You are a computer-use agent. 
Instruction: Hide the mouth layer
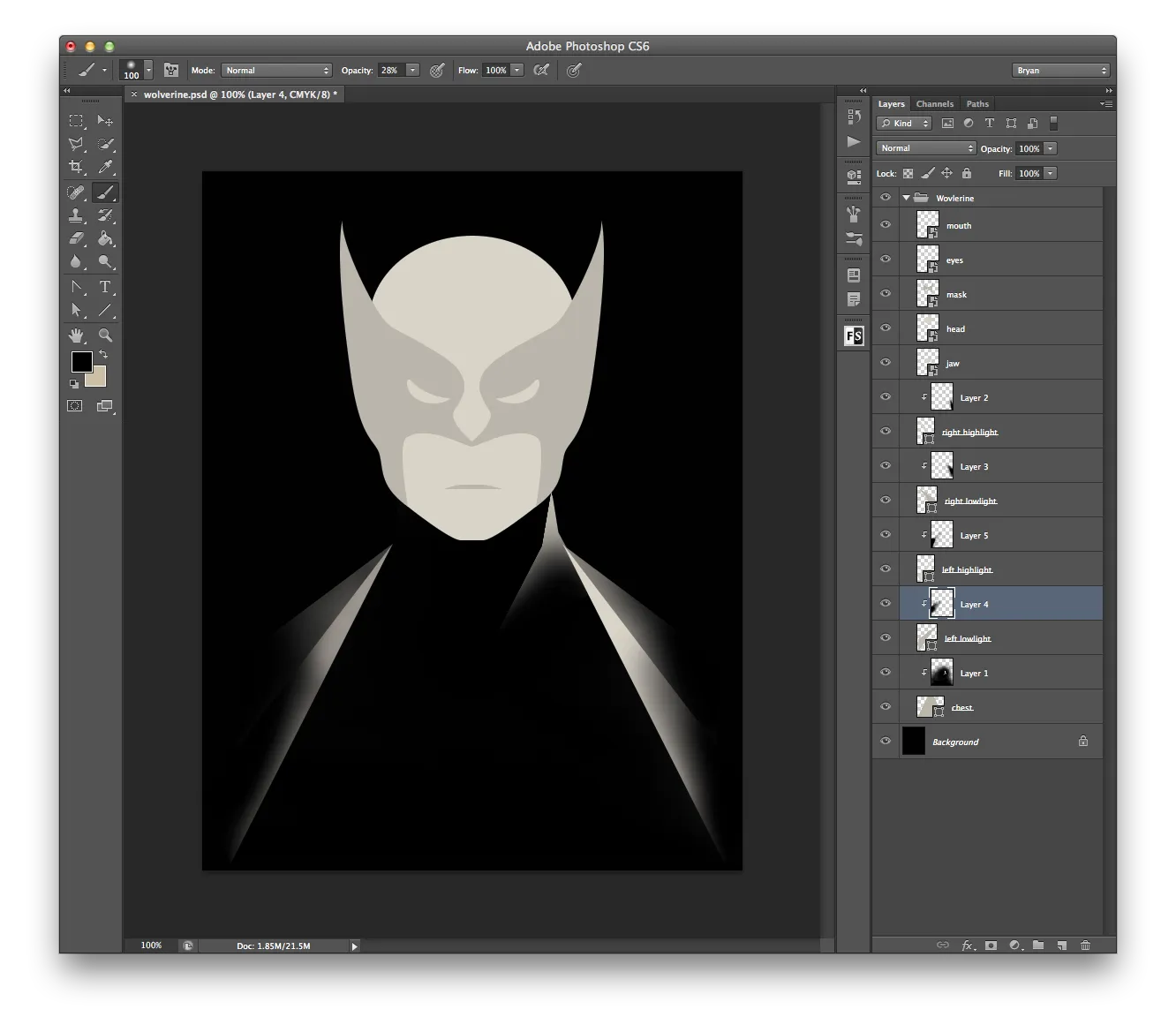click(886, 225)
